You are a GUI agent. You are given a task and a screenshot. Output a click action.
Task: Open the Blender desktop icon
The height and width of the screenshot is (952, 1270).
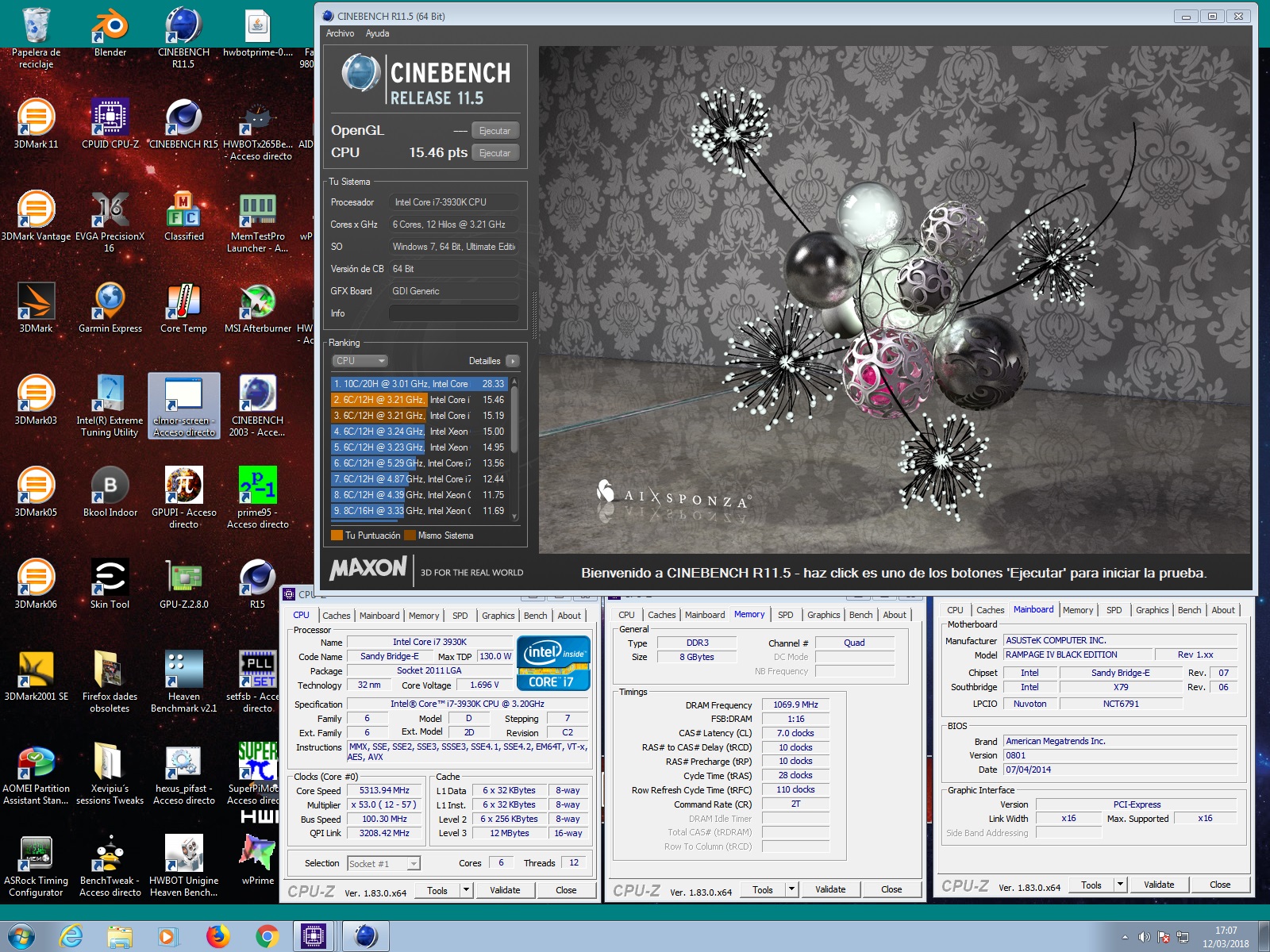pyautogui.click(x=110, y=32)
